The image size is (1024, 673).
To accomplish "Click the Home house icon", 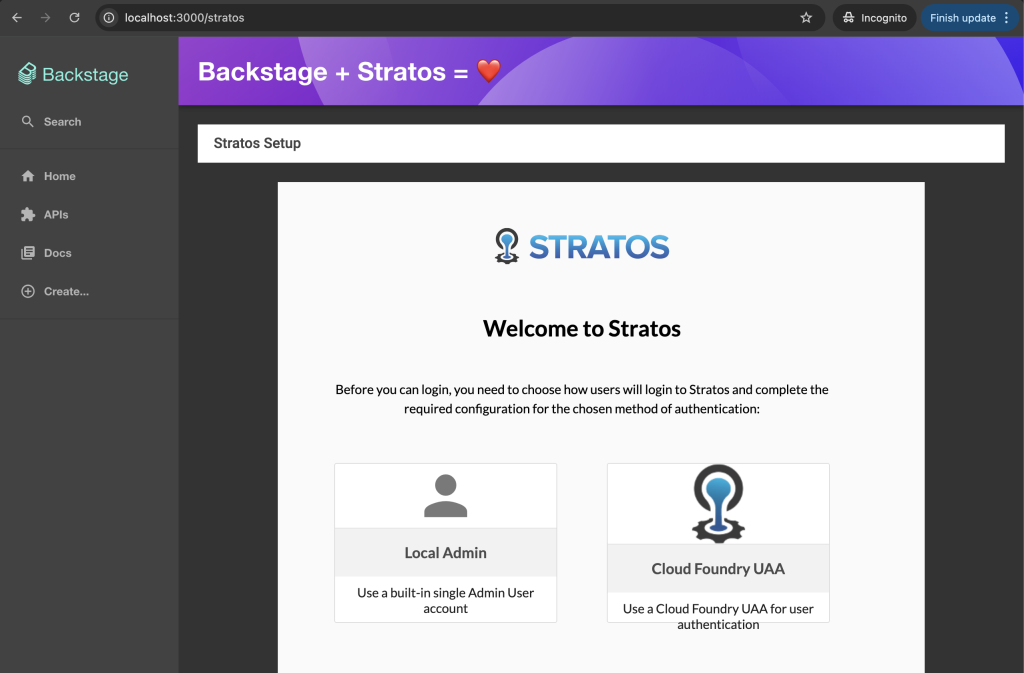I will click(x=27, y=176).
